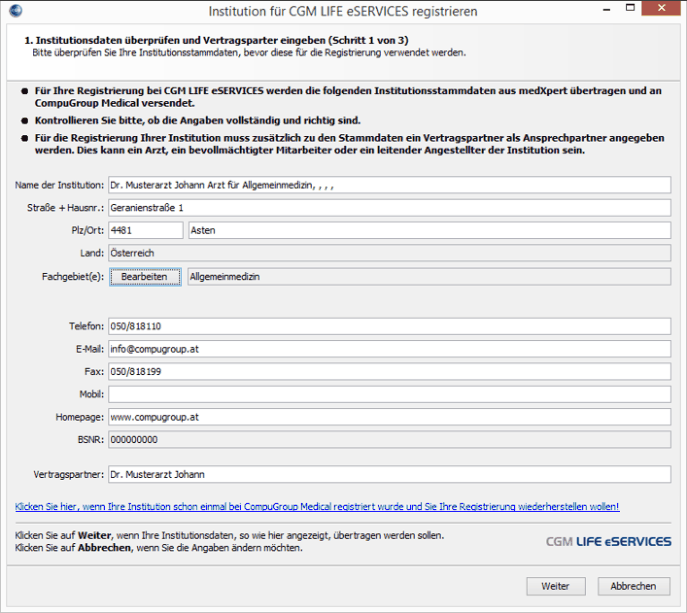Screen dimensions: 687x613
Task: Click the window title 'Institution für CGM LIFE eSERVICES registrieren'
Action: [x=343, y=11]
